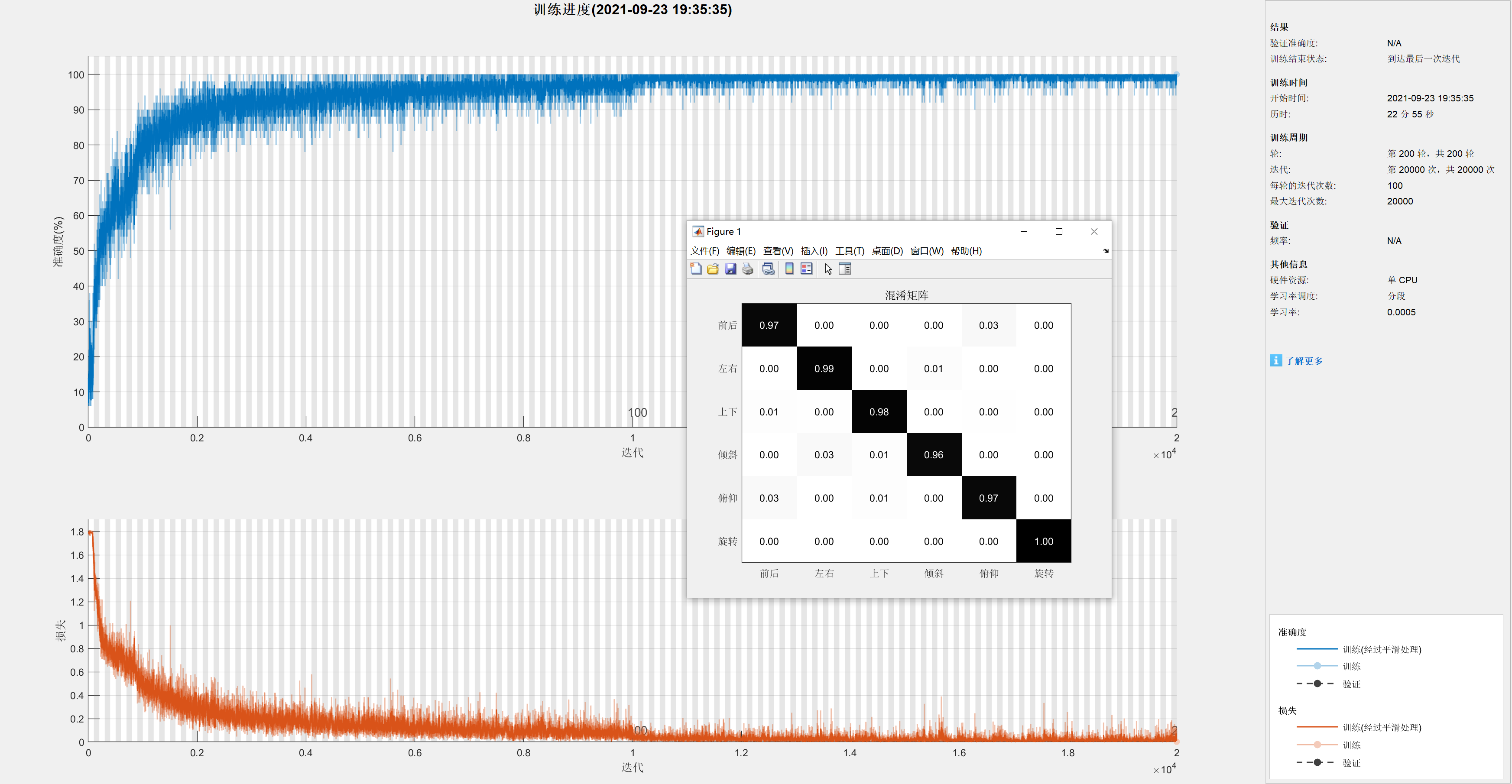Viewport: 1512px width, 784px height.
Task: Toggle the Edit Plot arrow tool
Action: [x=827, y=269]
